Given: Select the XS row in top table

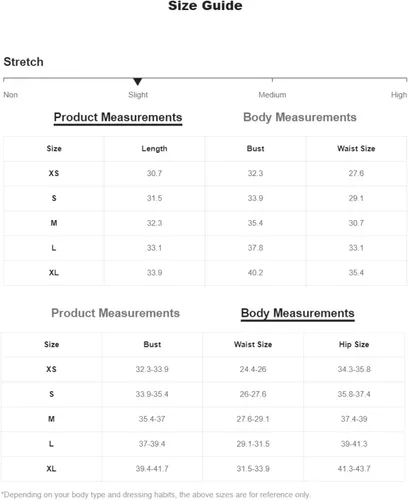Looking at the screenshot, I should click(x=205, y=173).
